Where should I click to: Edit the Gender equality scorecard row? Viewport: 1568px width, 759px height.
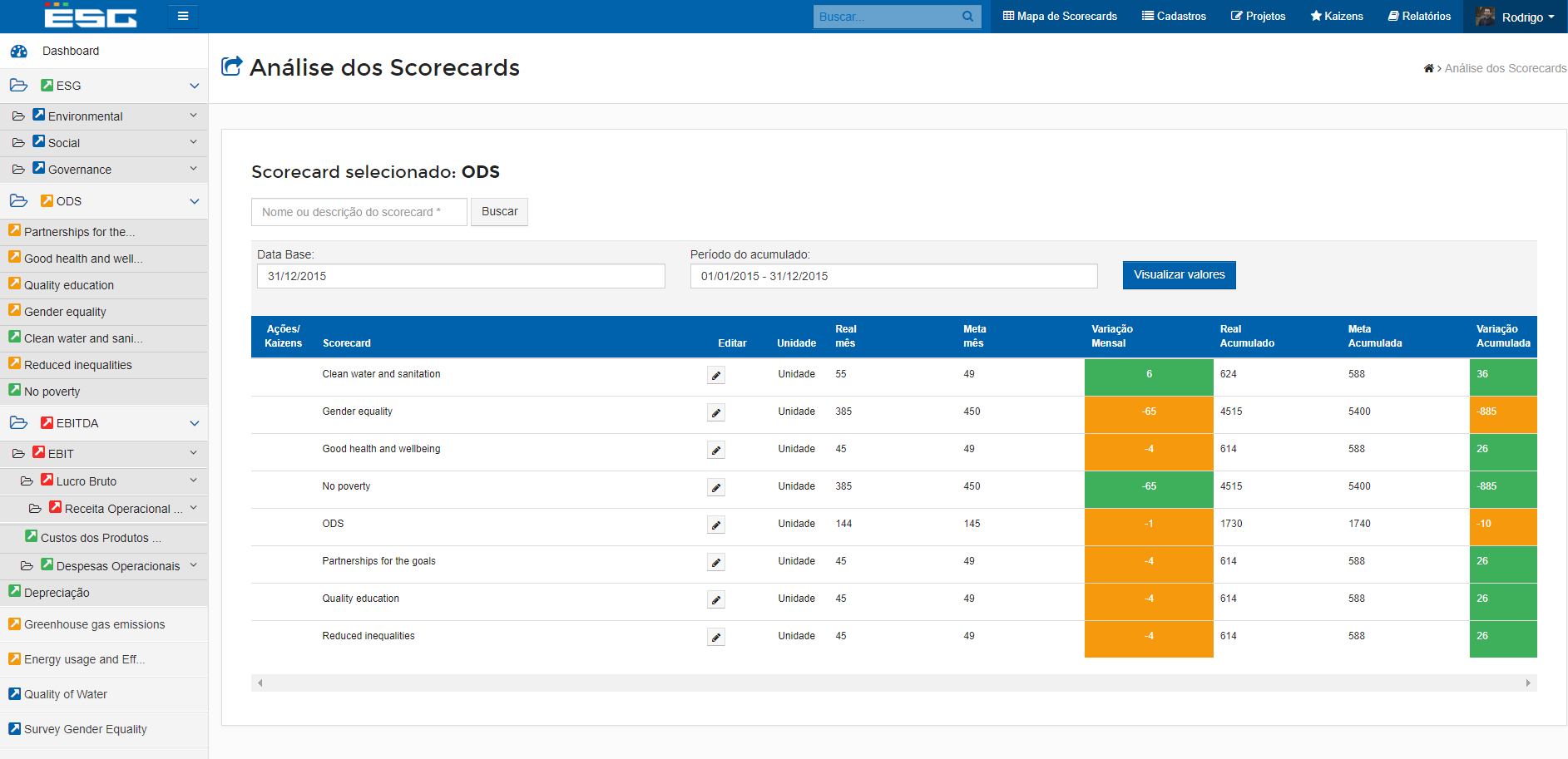click(716, 412)
